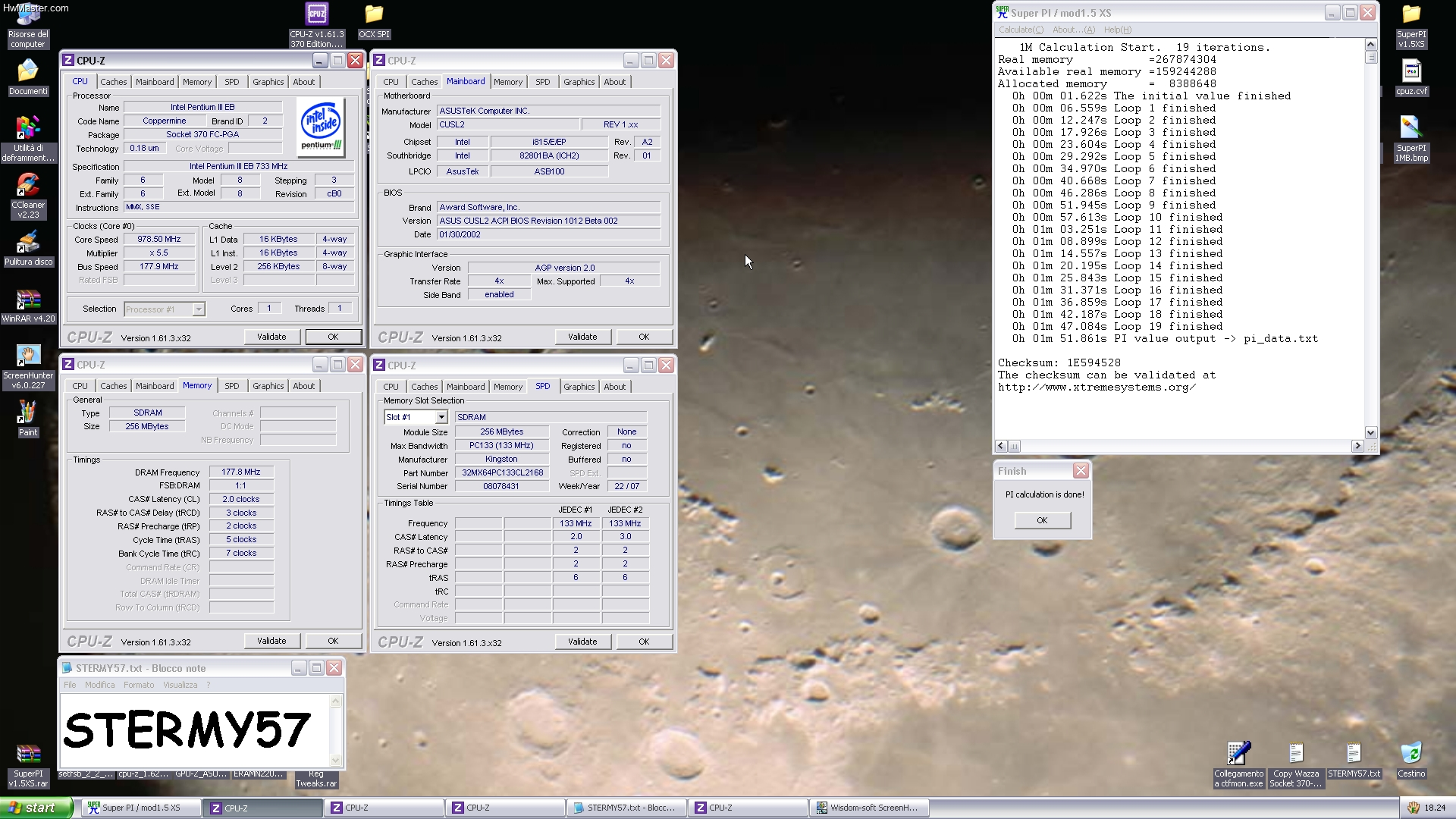Open SuperPI 1MB.bmp image icon
Screen dimensions: 1456x819
tap(1411, 139)
